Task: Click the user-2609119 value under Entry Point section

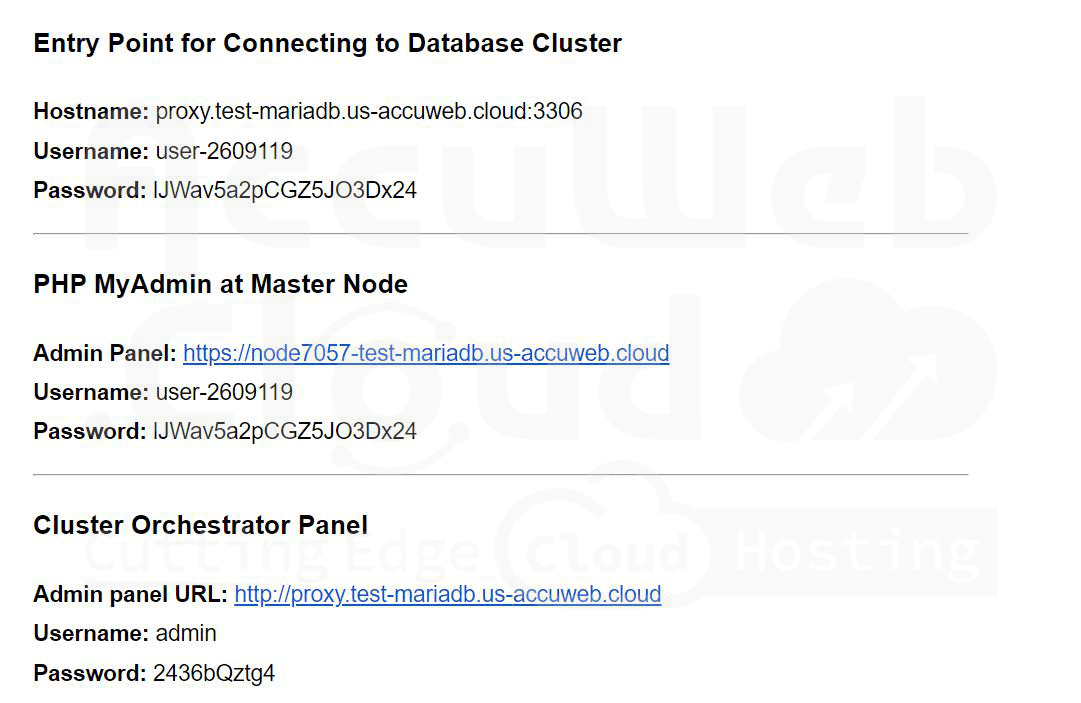Action: point(224,151)
